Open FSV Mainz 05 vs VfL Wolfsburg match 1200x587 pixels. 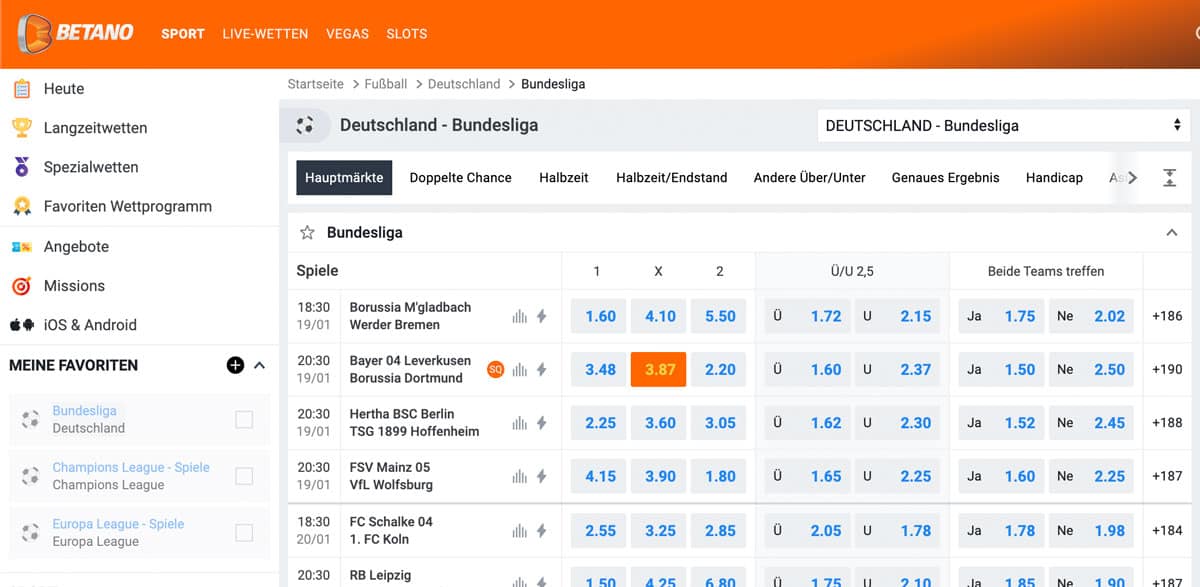point(391,476)
